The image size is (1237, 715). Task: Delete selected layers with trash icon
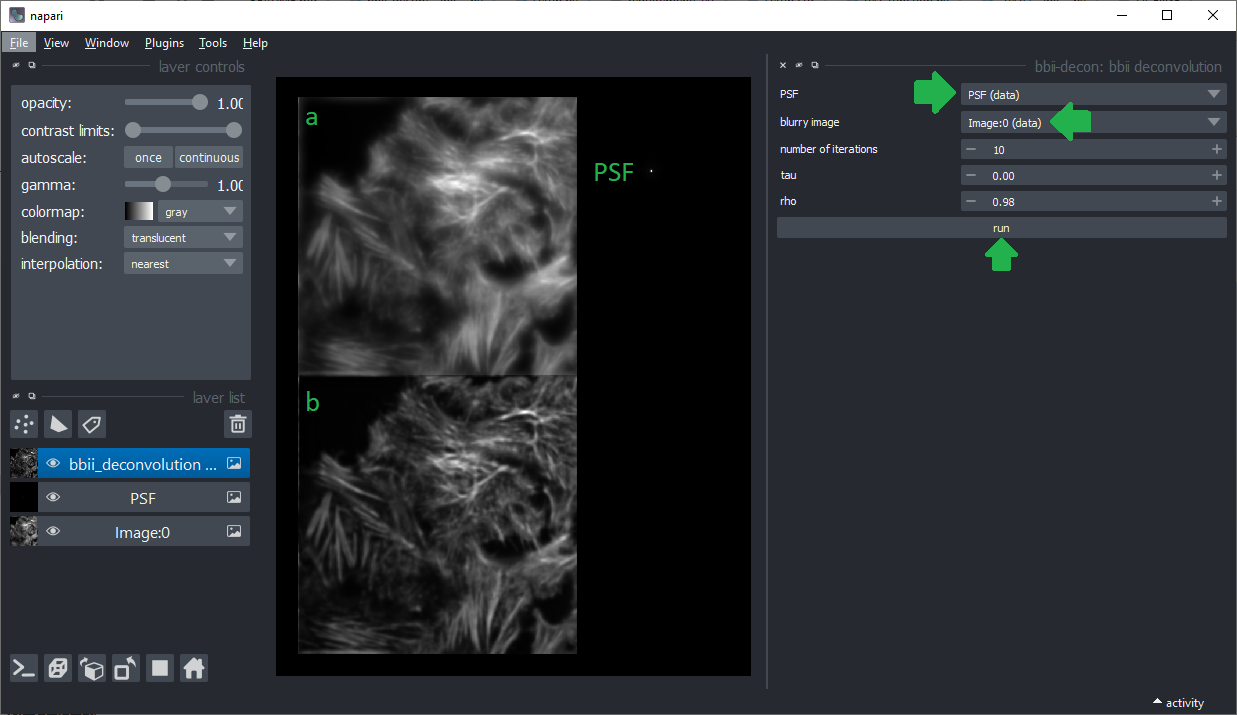click(x=238, y=424)
